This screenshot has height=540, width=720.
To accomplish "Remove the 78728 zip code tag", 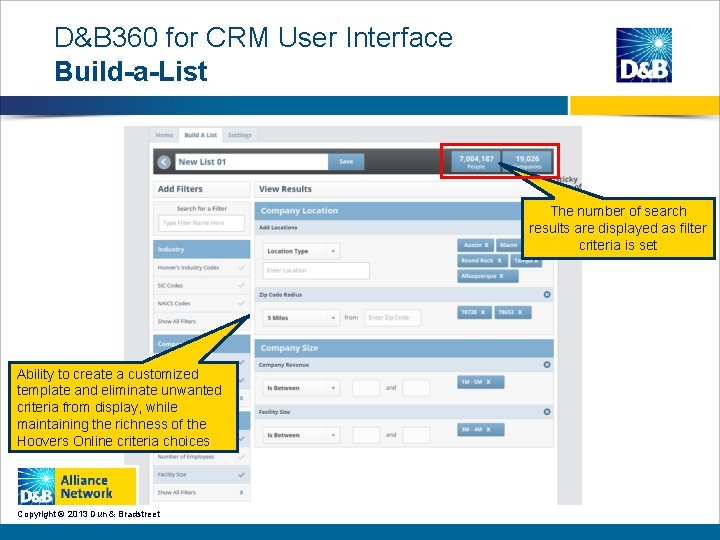I will click(x=483, y=312).
